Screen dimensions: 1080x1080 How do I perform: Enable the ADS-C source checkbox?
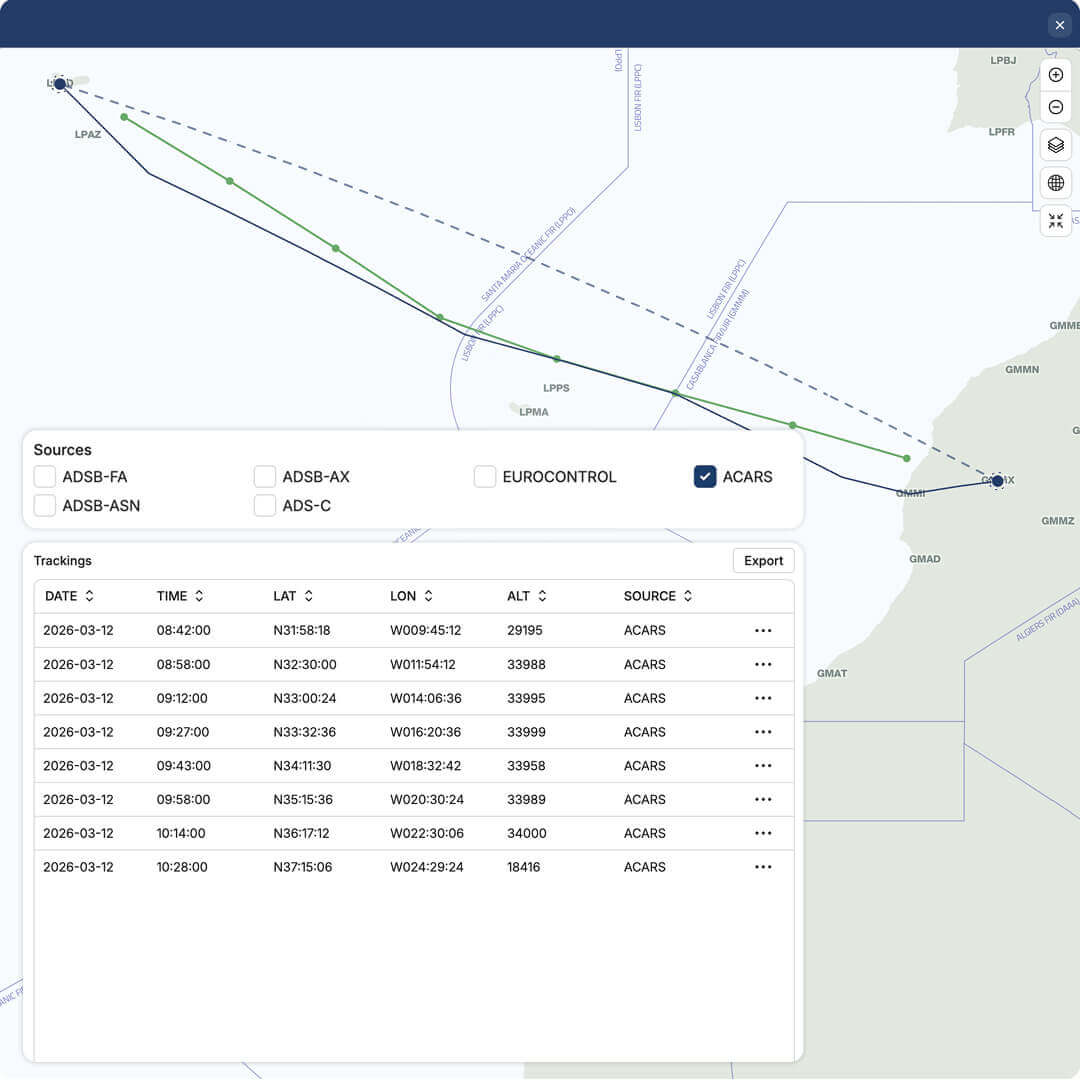click(264, 506)
